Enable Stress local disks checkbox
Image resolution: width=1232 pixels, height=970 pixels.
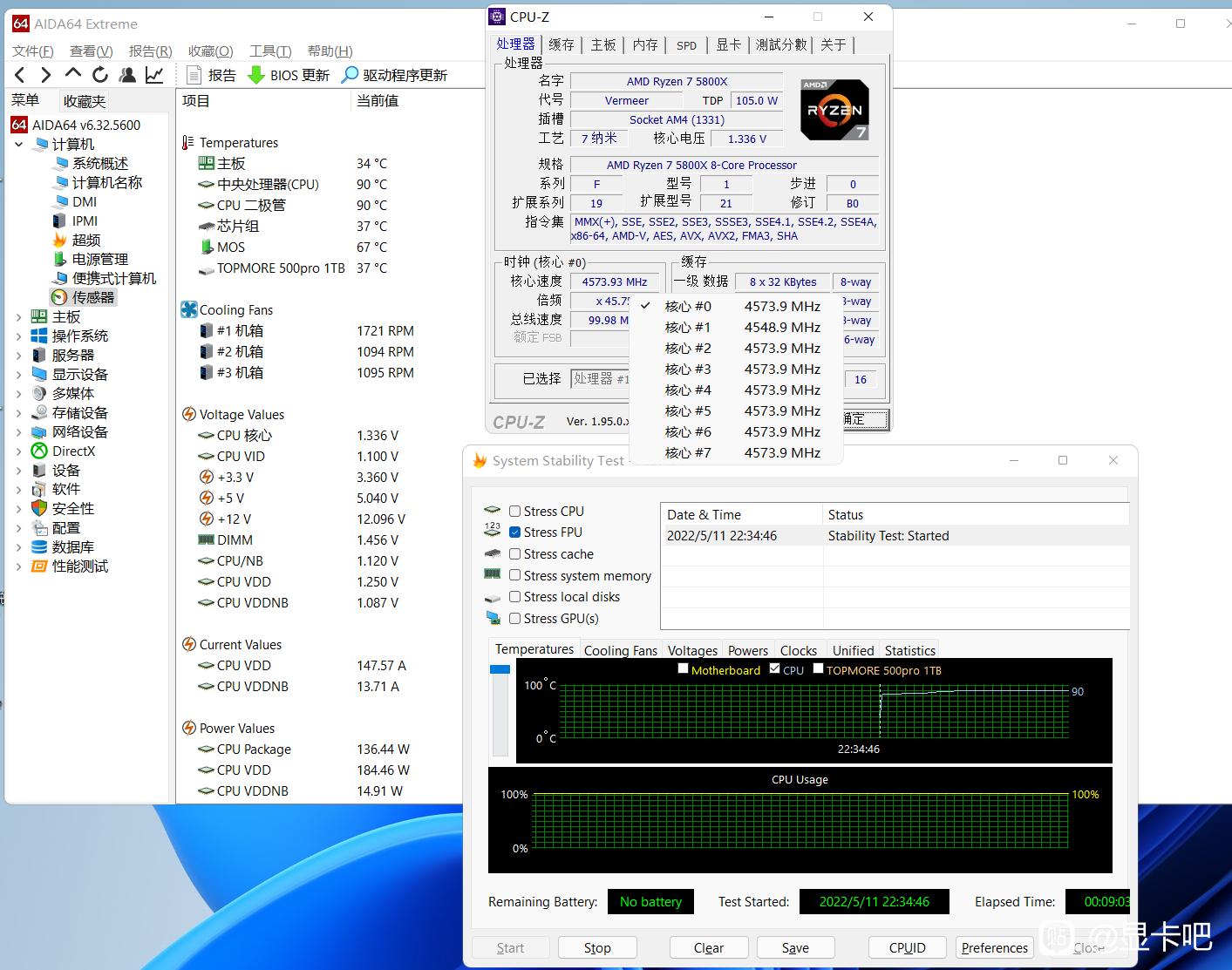(515, 596)
